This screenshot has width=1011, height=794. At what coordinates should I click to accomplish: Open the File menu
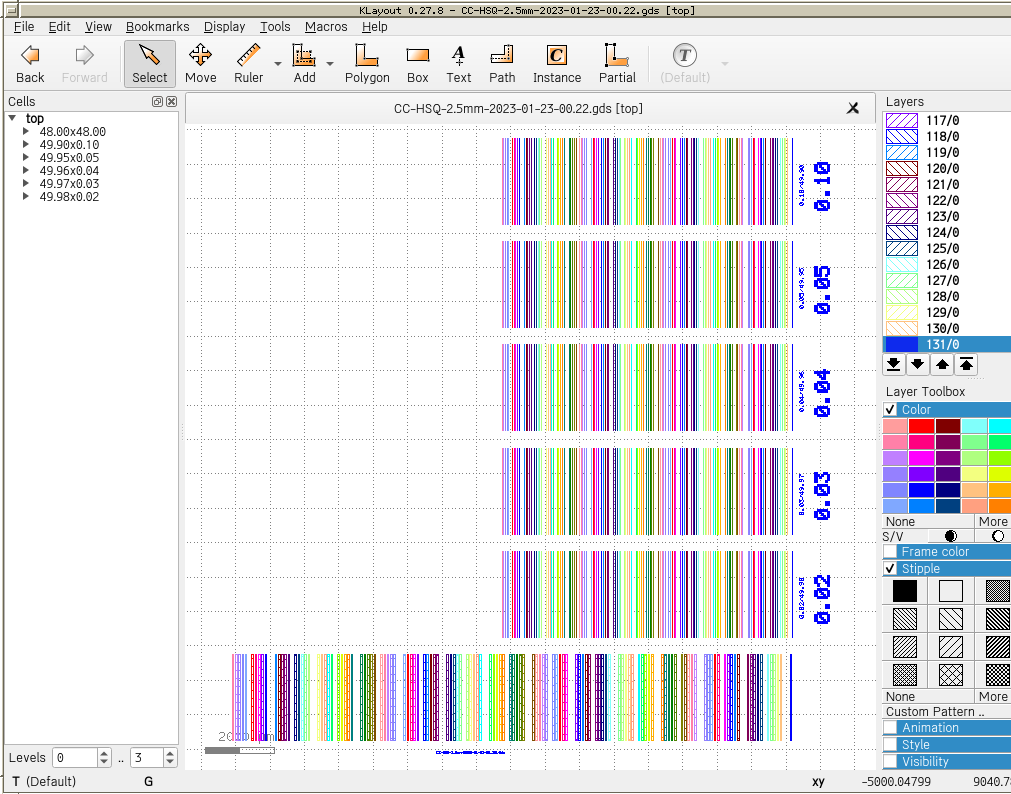(24, 26)
